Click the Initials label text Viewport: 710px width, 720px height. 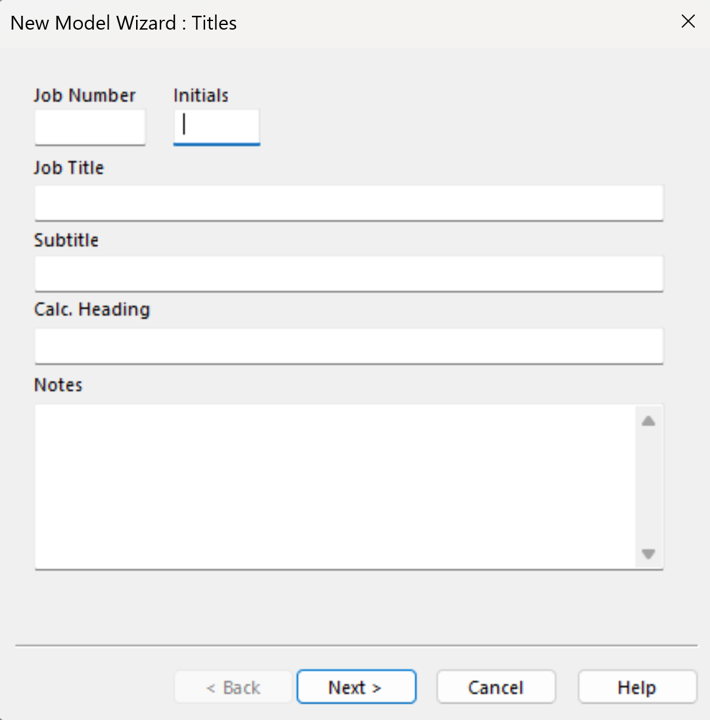pyautogui.click(x=201, y=96)
